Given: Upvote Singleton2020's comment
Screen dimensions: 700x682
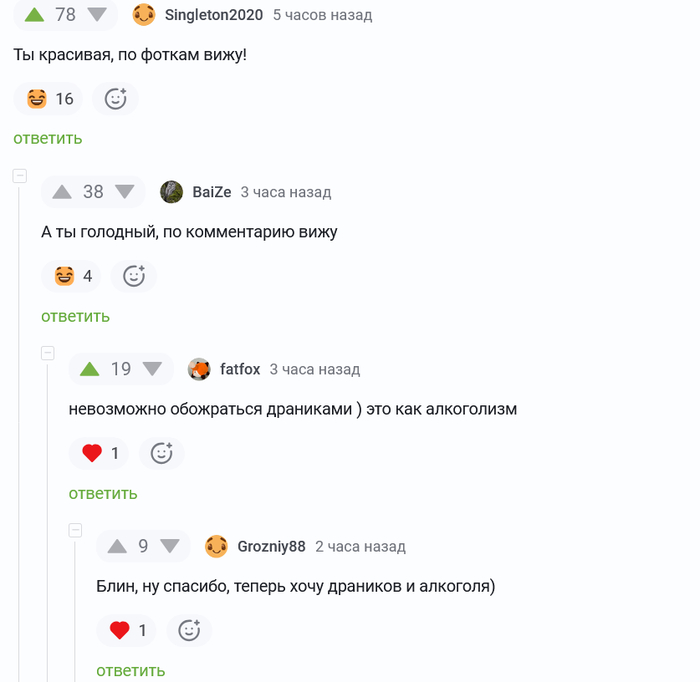Looking at the screenshot, I should [34, 15].
